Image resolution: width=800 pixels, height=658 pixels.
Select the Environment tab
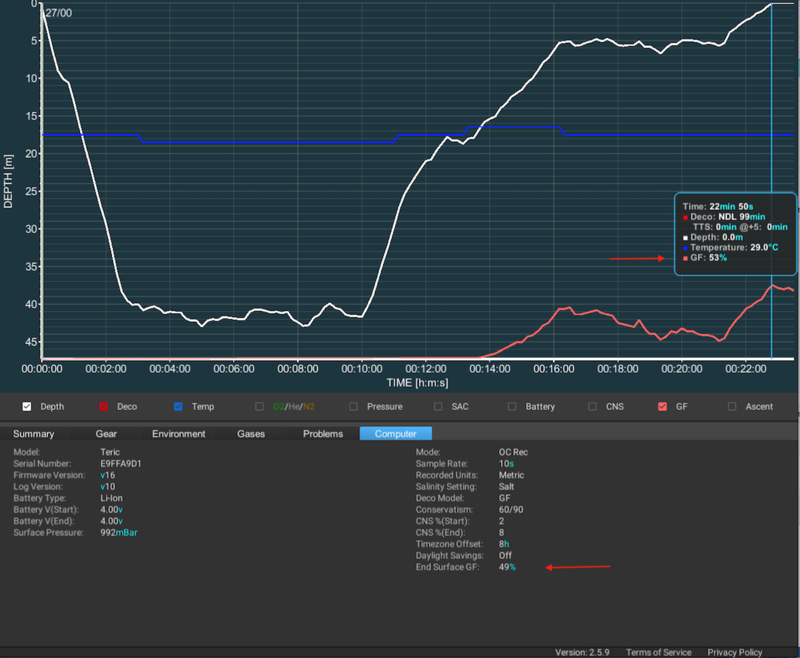pyautogui.click(x=178, y=434)
